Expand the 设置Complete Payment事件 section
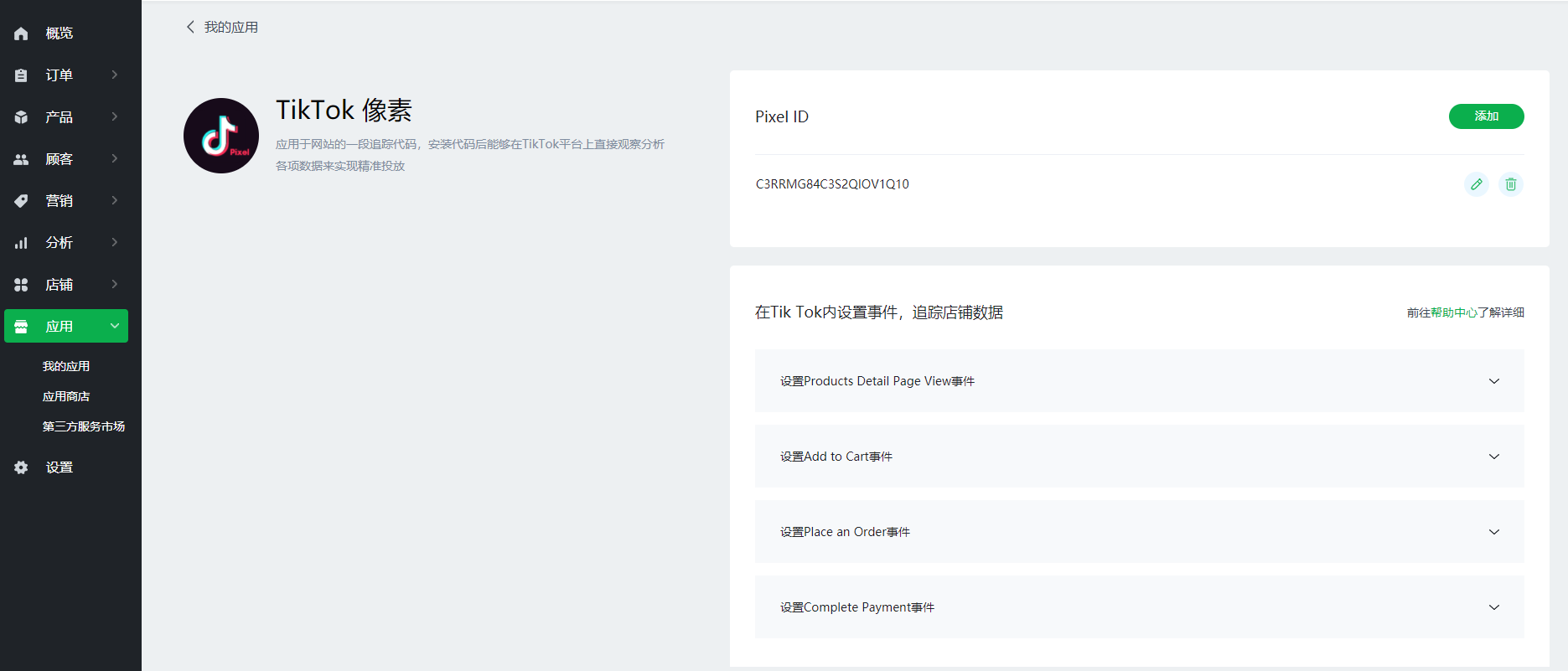 tap(1493, 607)
